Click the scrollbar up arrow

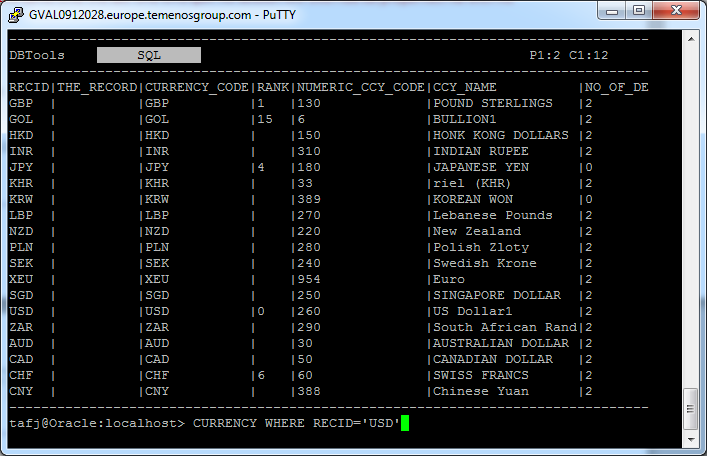point(691,39)
